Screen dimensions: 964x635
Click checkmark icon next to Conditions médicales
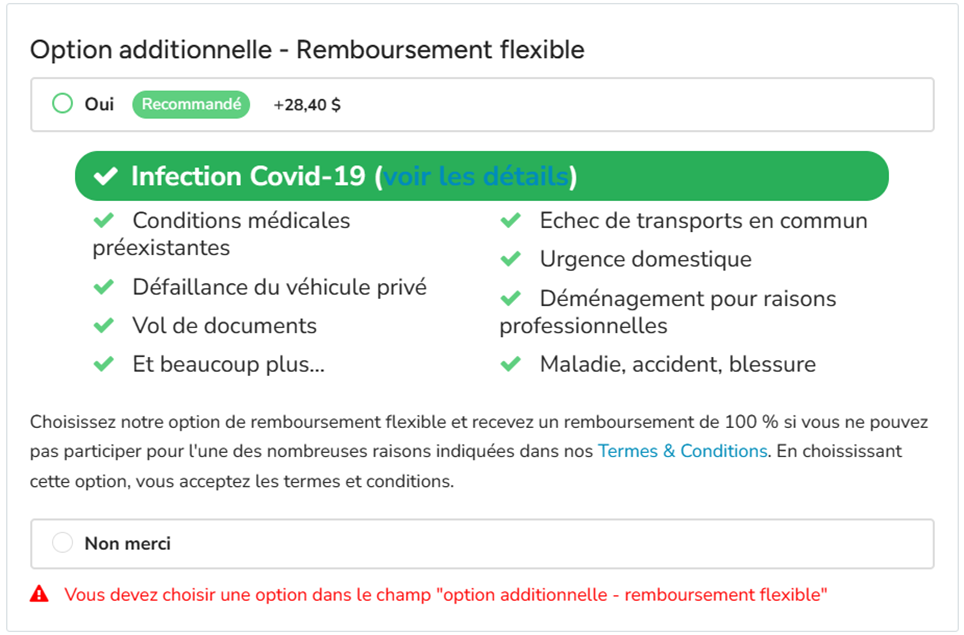pyautogui.click(x=103, y=220)
